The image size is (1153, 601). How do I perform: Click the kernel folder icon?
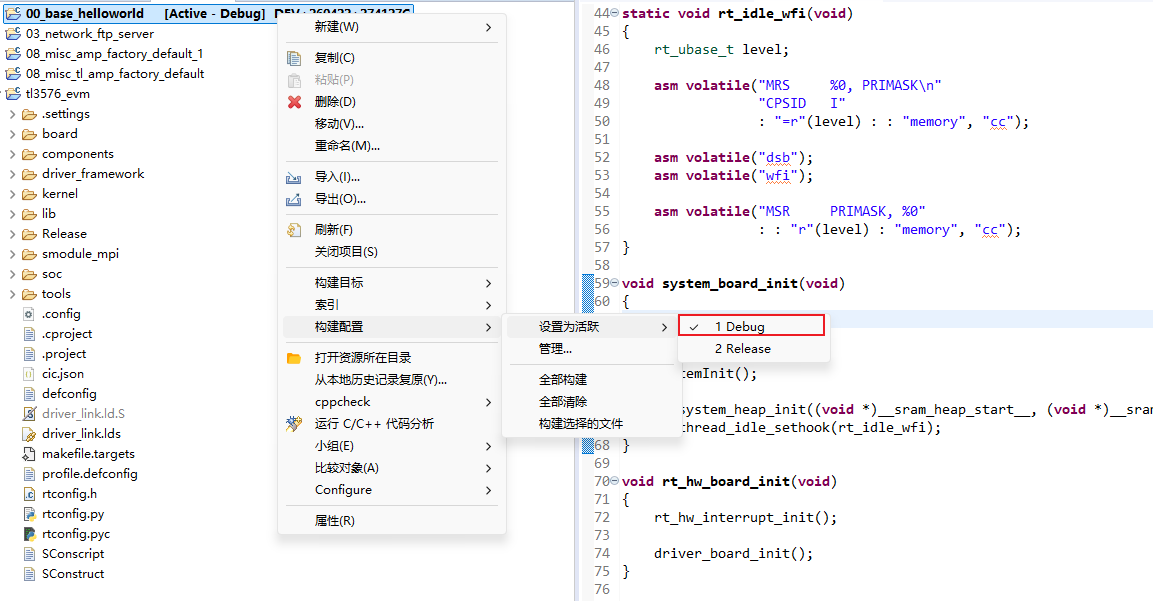[29, 194]
